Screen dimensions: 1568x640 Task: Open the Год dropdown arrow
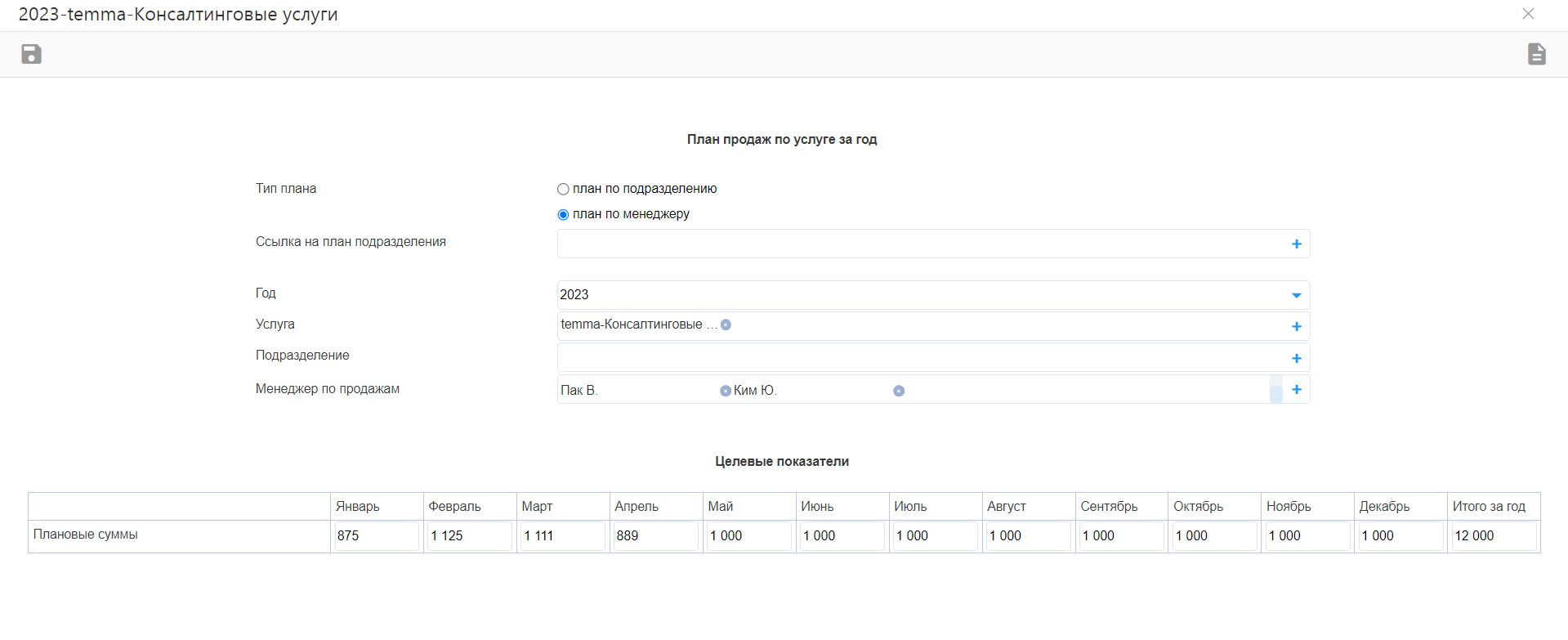(1296, 295)
